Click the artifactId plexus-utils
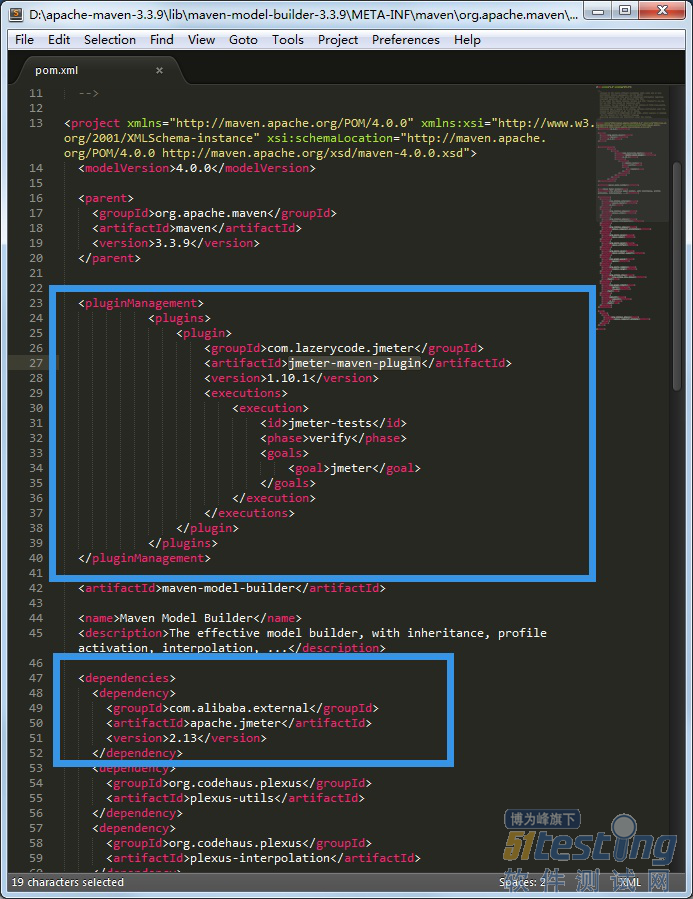693x899 pixels. click(232, 798)
